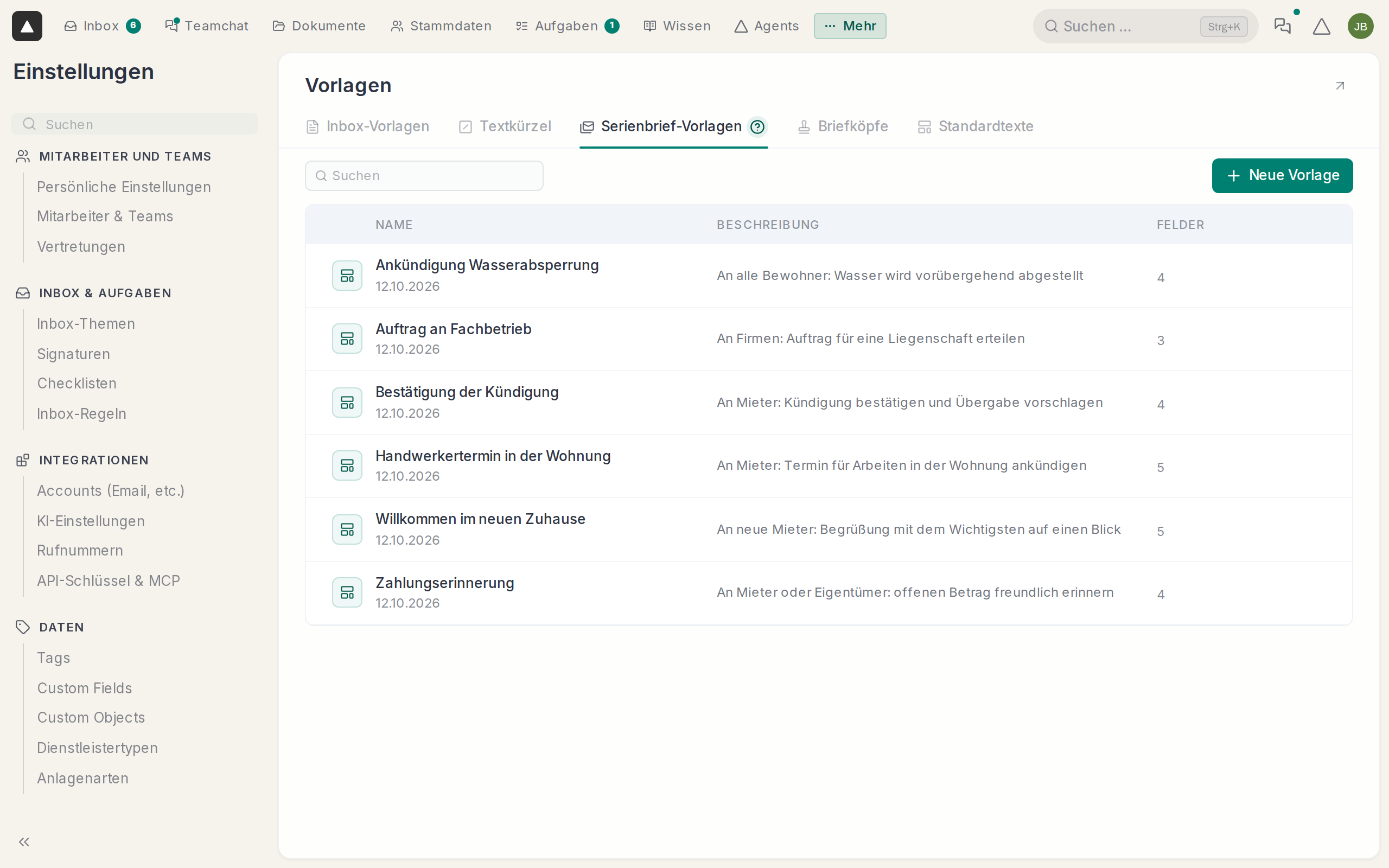Open Rufnummern settings
The height and width of the screenshot is (868, 1389).
click(80, 551)
